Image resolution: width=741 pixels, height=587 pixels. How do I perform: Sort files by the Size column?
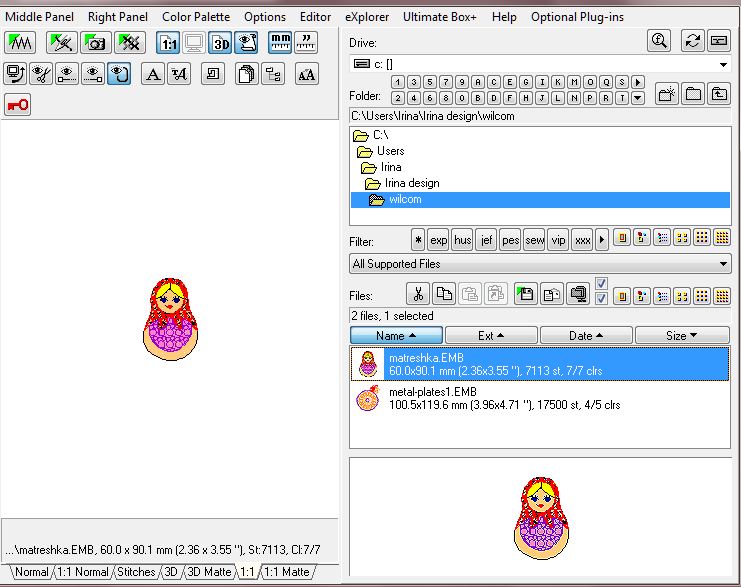coord(682,336)
